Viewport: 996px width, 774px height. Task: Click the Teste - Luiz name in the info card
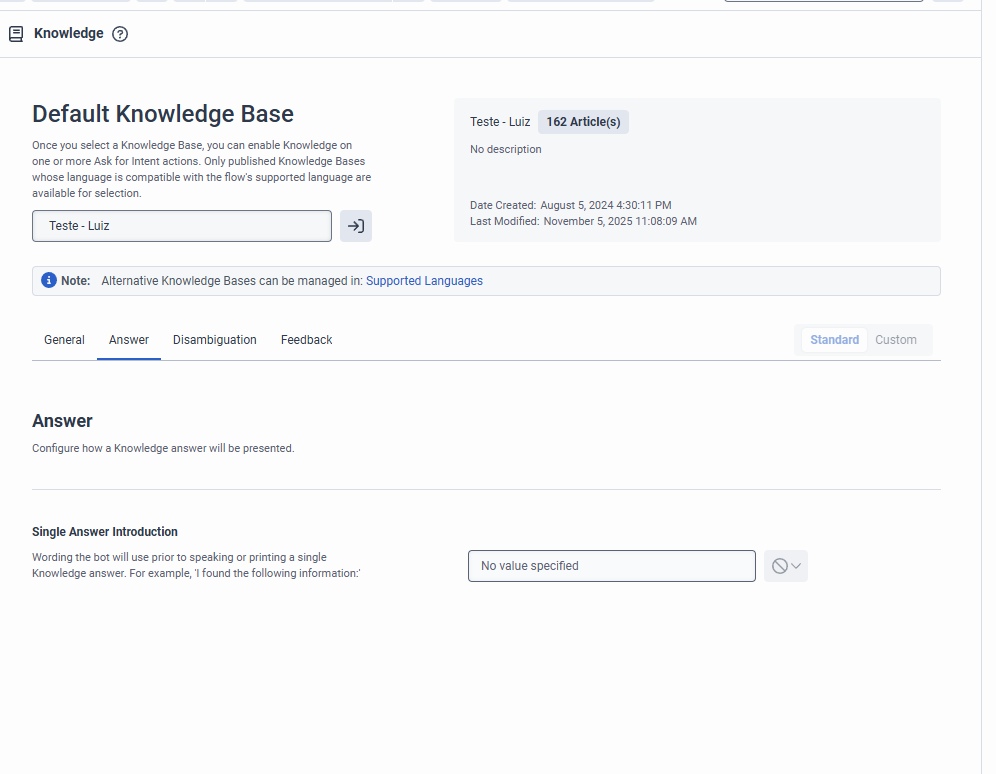click(x=500, y=122)
